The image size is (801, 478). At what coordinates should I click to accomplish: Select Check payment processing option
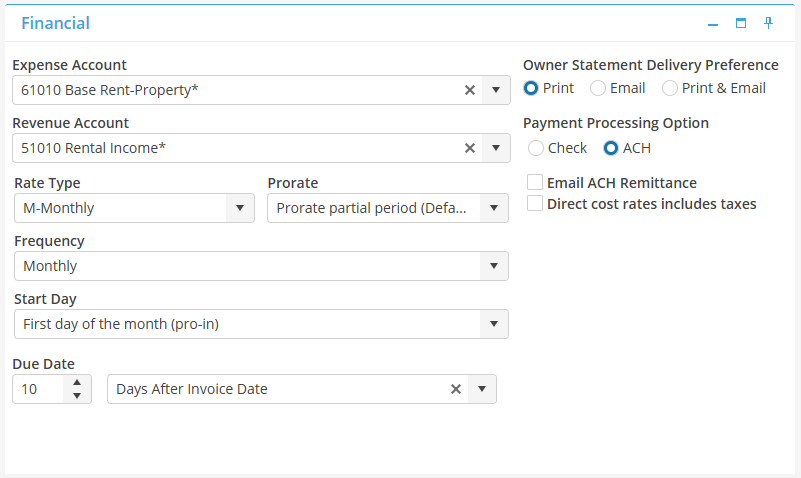pyautogui.click(x=536, y=148)
